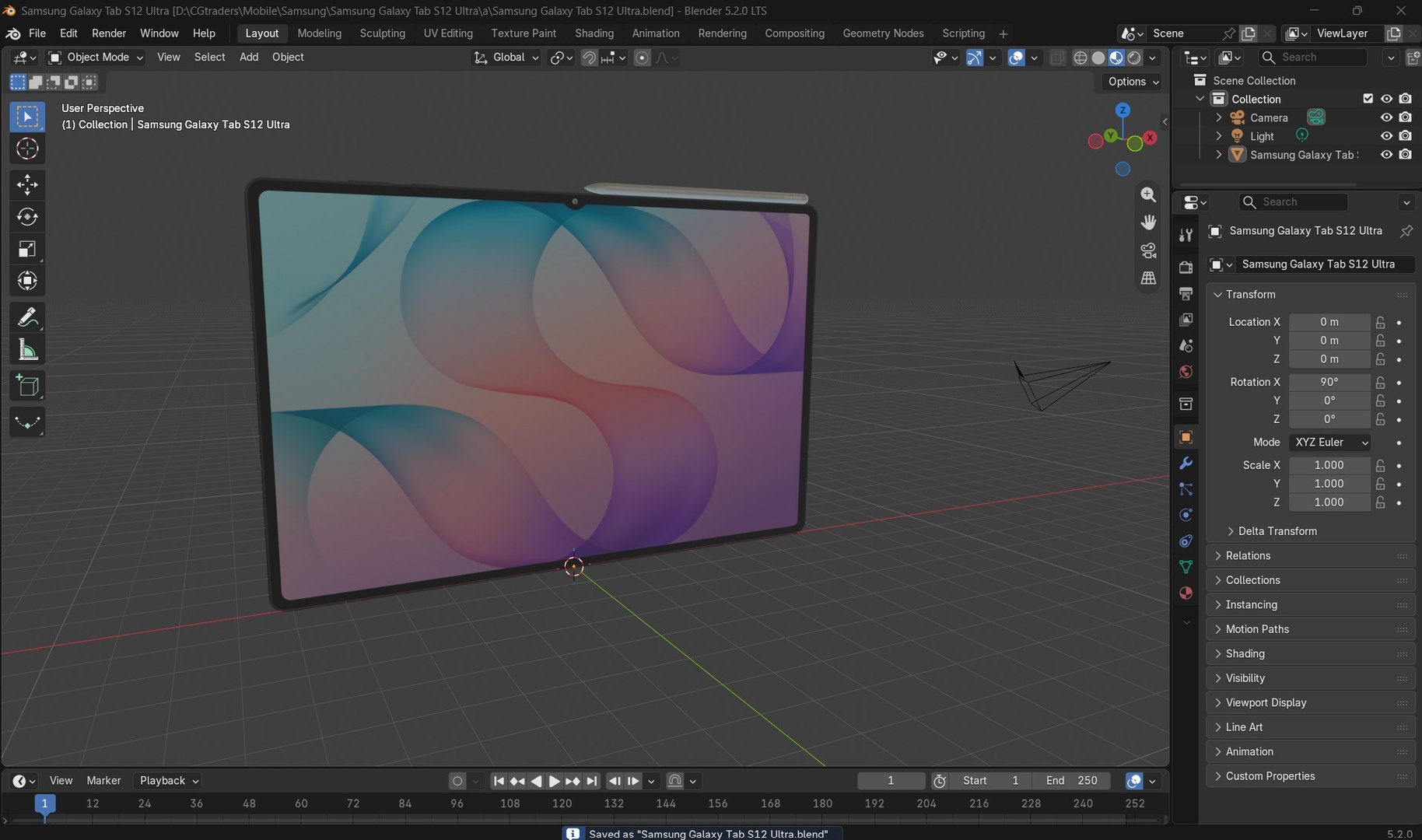Click the Rotation X 90° field

(1329, 382)
